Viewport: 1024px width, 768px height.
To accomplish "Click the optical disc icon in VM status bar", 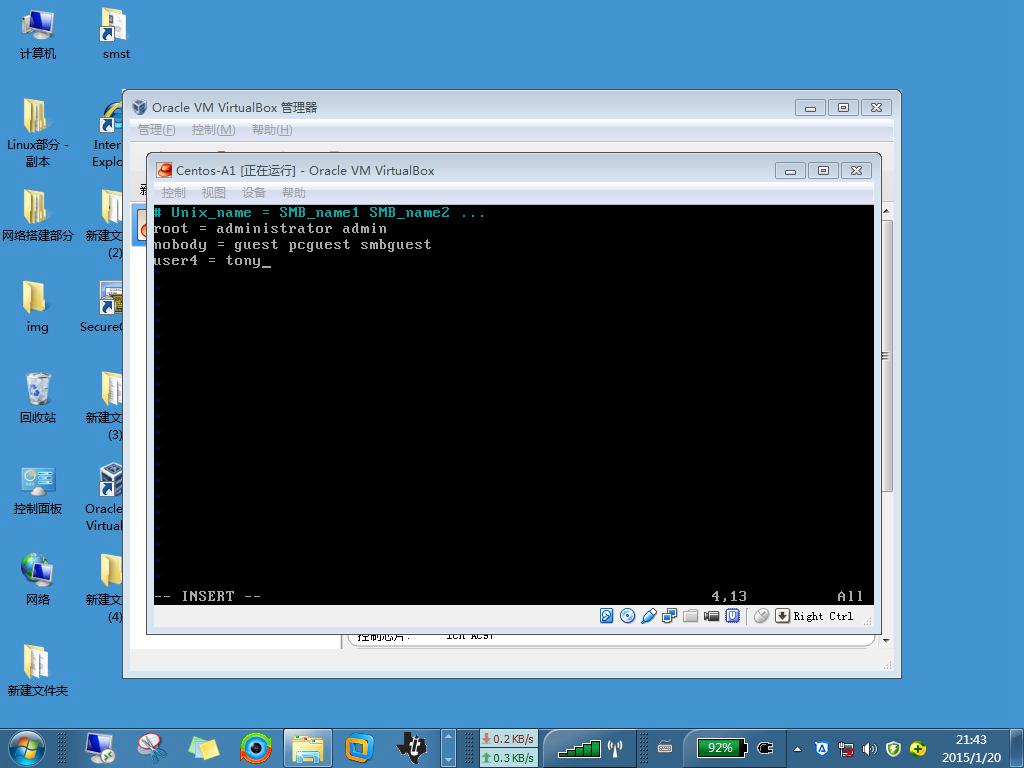I will pyautogui.click(x=628, y=616).
